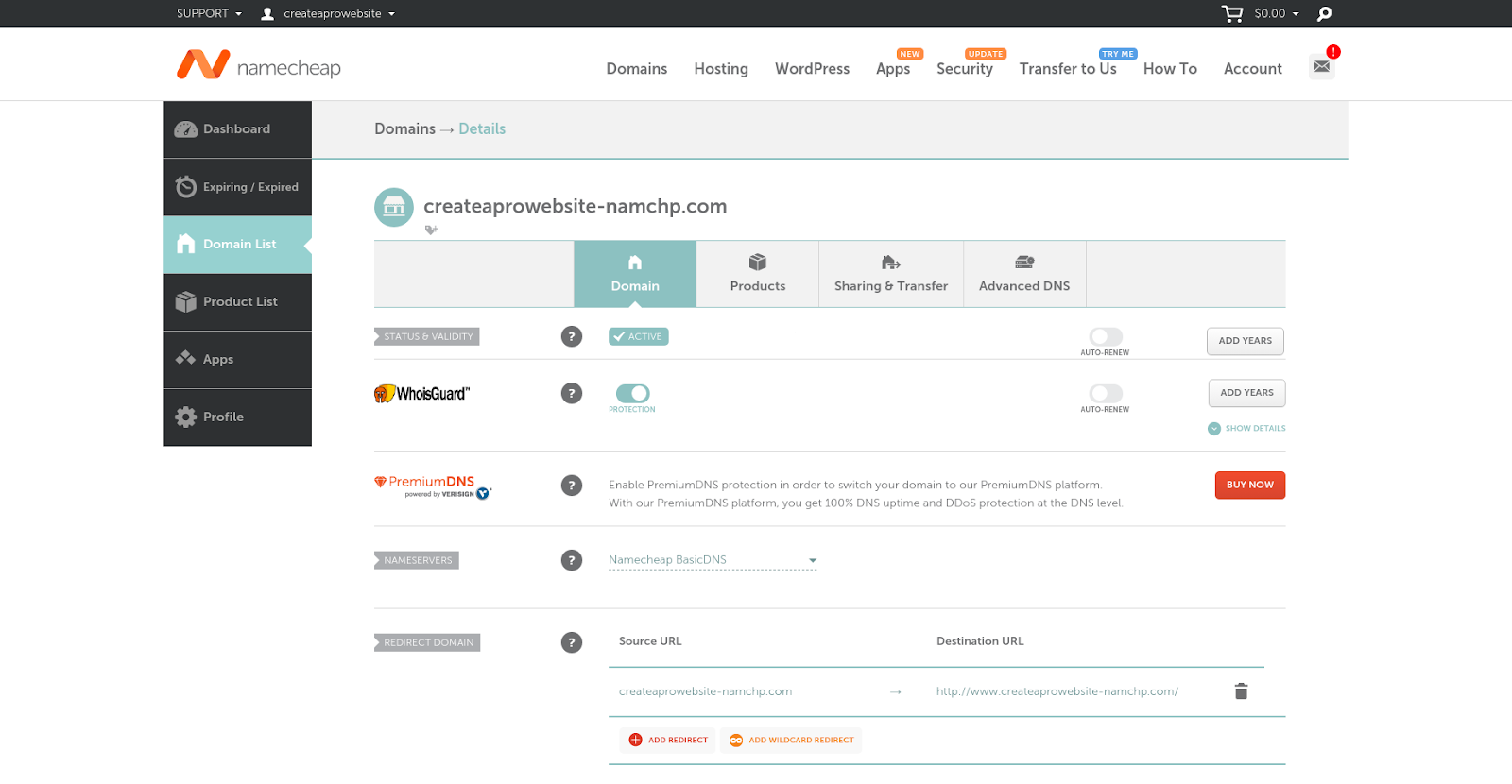Click the Nameservers label

[x=417, y=560]
